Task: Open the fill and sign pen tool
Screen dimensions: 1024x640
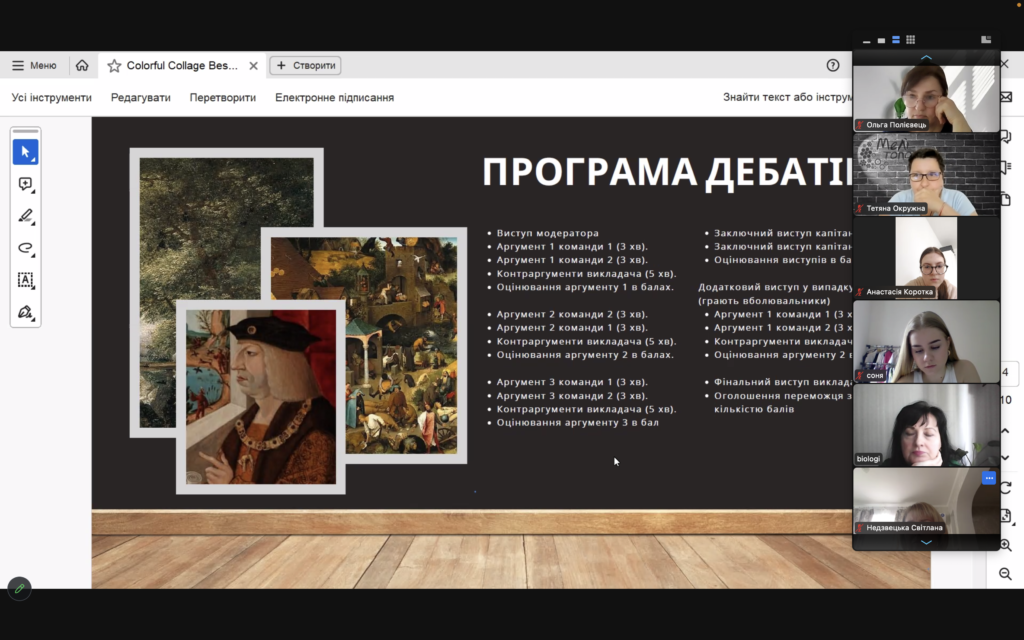Action: click(x=25, y=312)
